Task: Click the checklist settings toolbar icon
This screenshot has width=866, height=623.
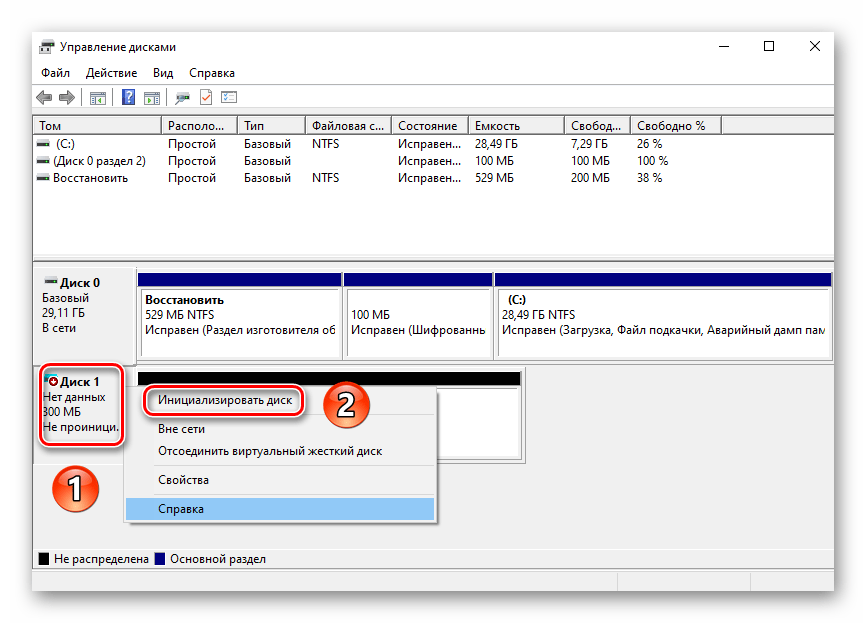Action: click(x=229, y=98)
